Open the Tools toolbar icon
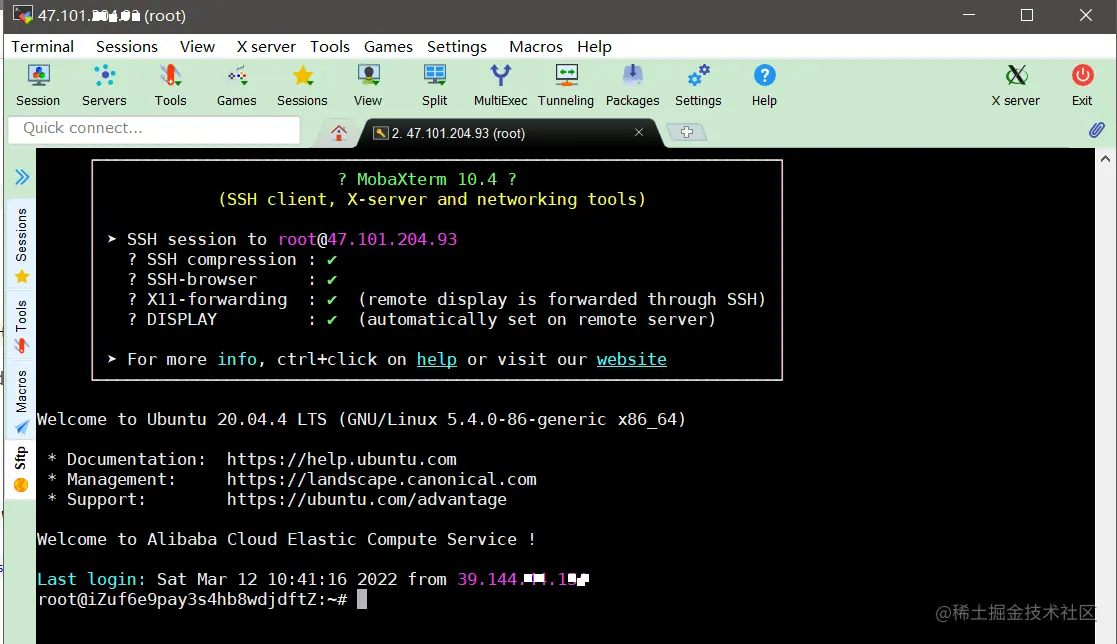This screenshot has width=1117, height=644. [170, 85]
